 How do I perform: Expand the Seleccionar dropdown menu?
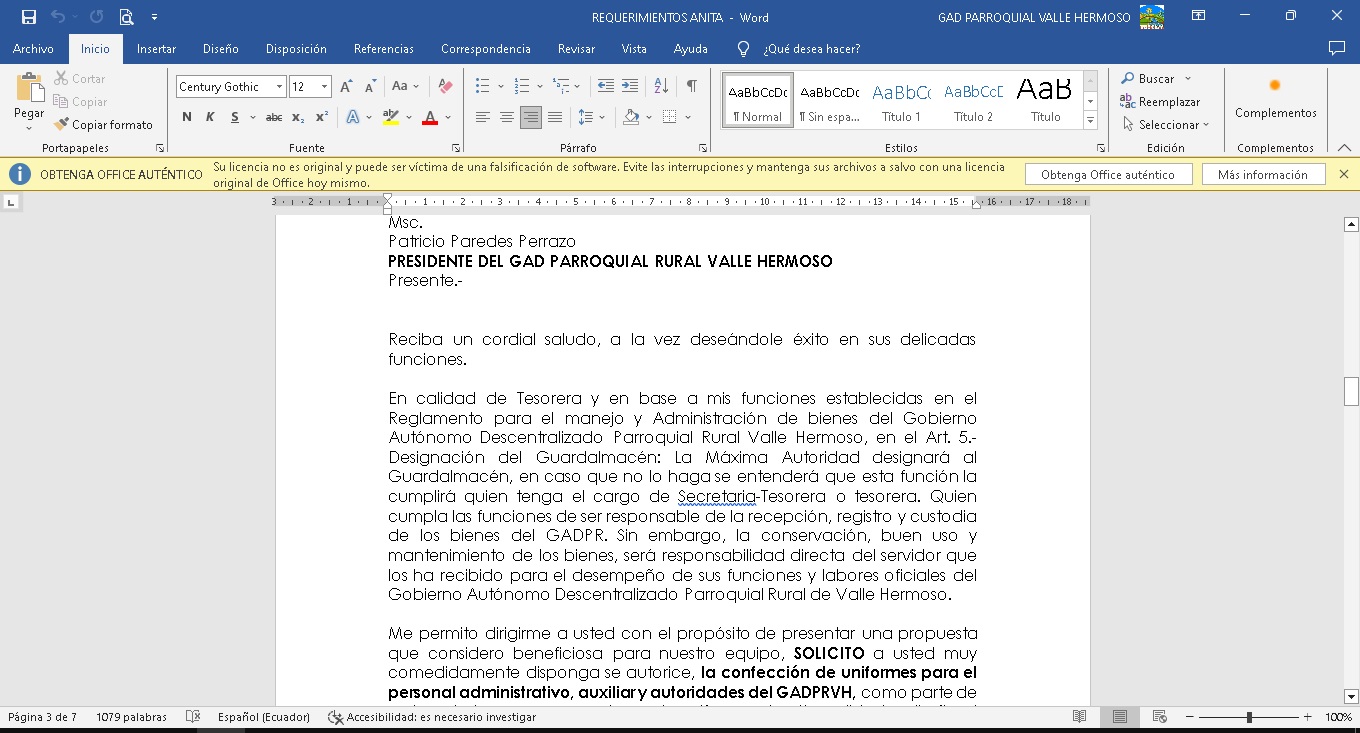pyautogui.click(x=1167, y=125)
